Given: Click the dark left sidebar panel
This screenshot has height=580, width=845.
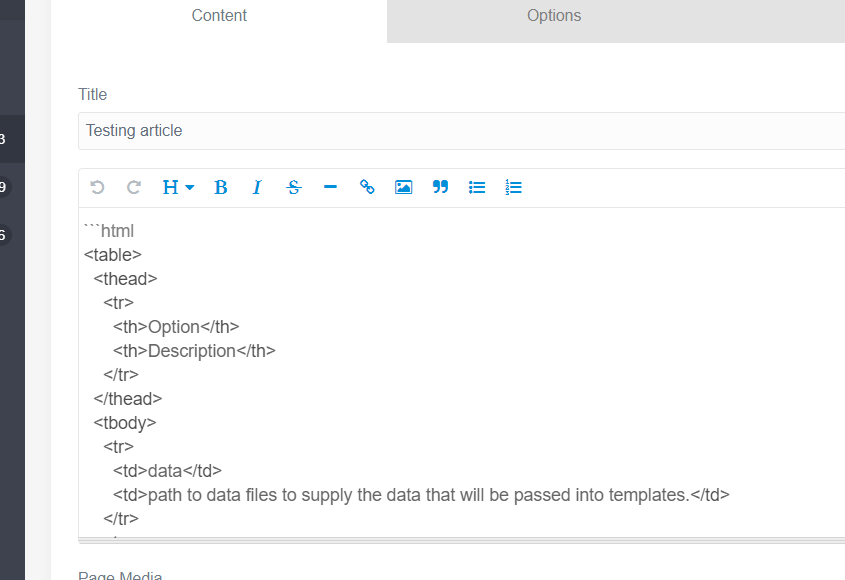Looking at the screenshot, I should coord(12,400).
